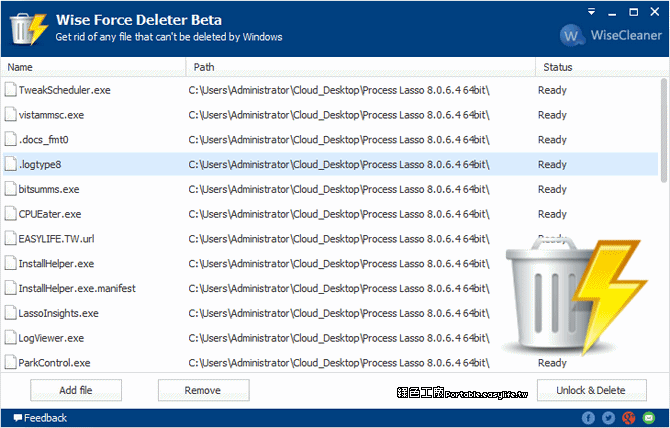Viewport: 670px width, 428px height.
Task: Click the vertical scrollbar thumb
Action: 664,130
